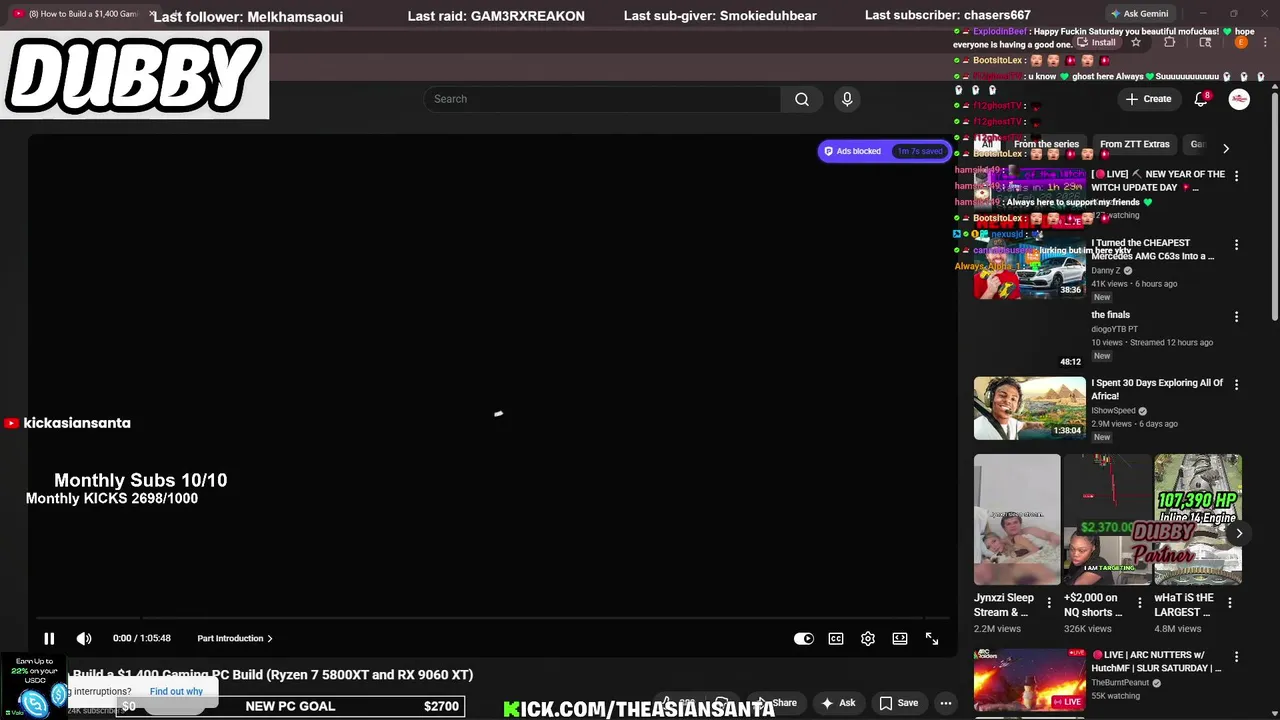Open the Chrome profile E icon
The height and width of the screenshot is (720, 1280).
coord(1241,43)
